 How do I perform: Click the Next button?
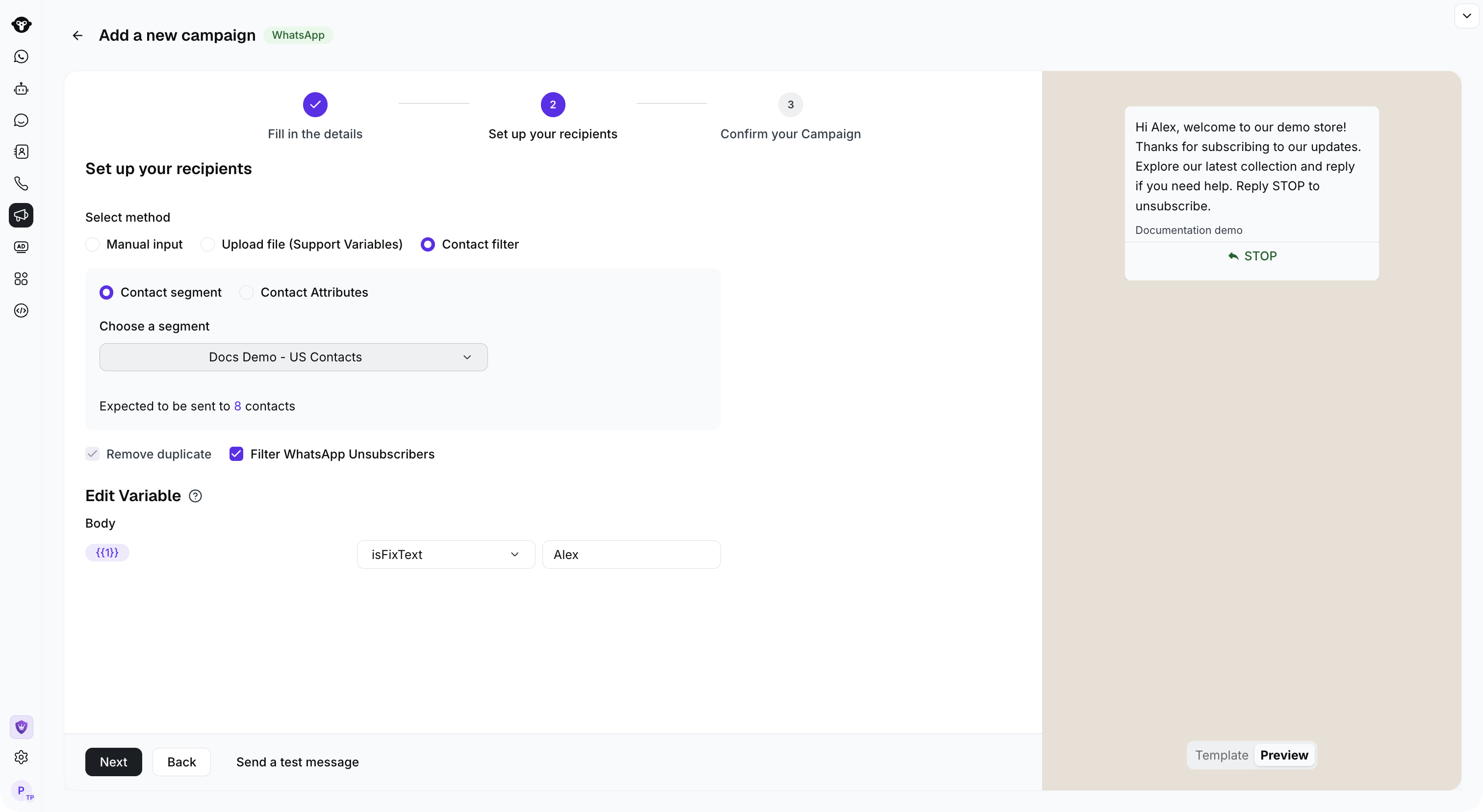coord(113,762)
